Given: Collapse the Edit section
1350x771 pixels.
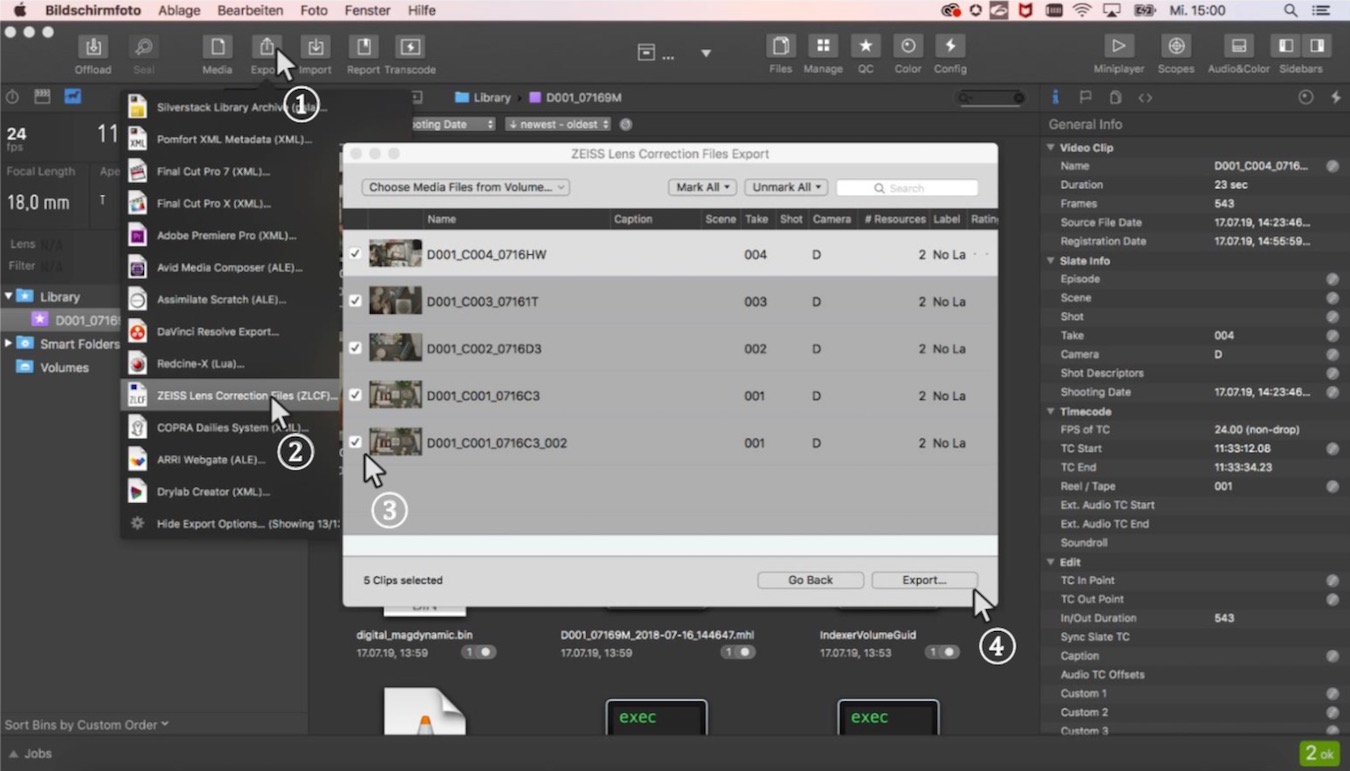Looking at the screenshot, I should (x=1050, y=562).
